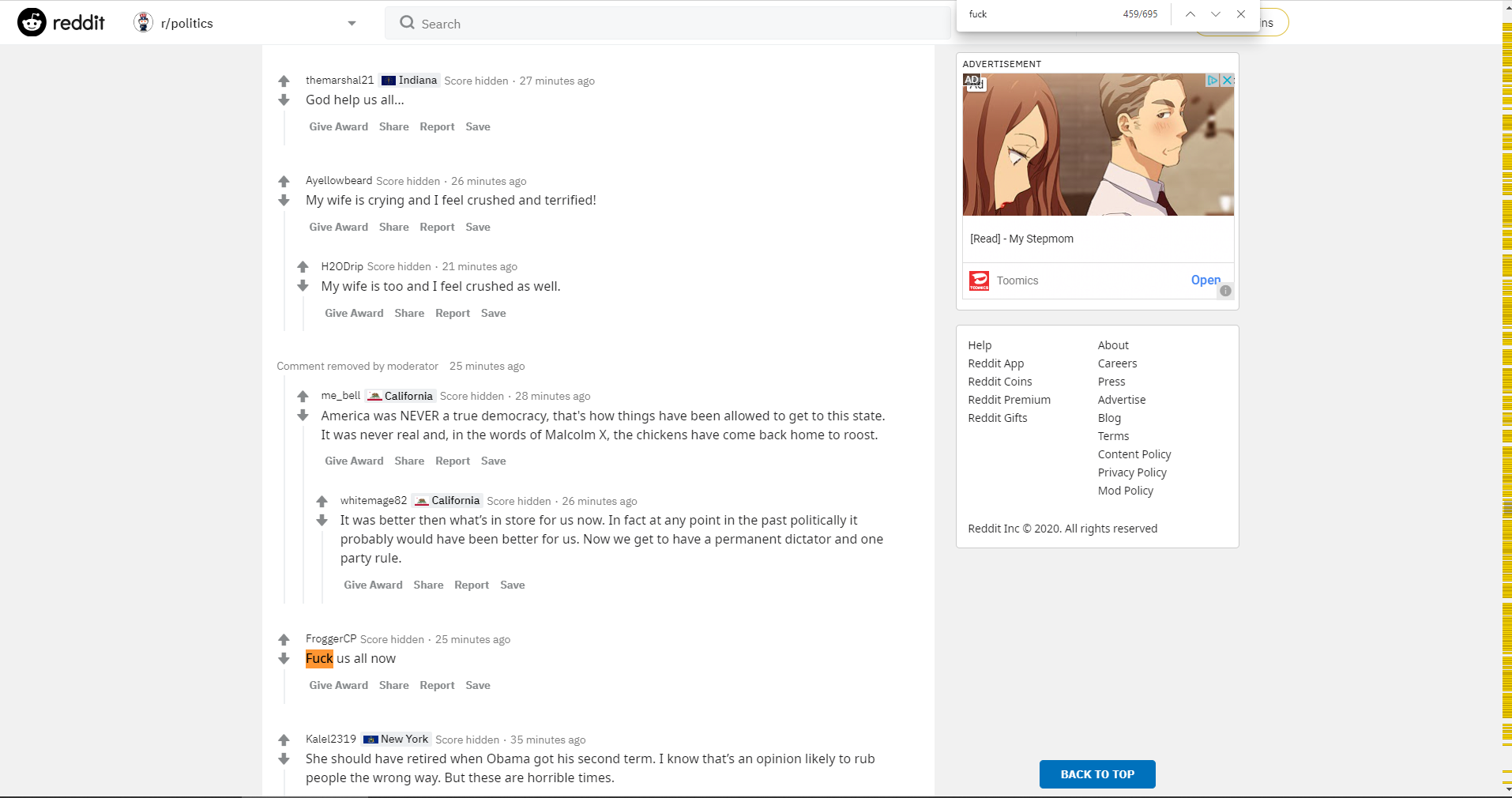Report FroggerCP's comment
Screen dimensions: 1512x798
click(x=437, y=685)
